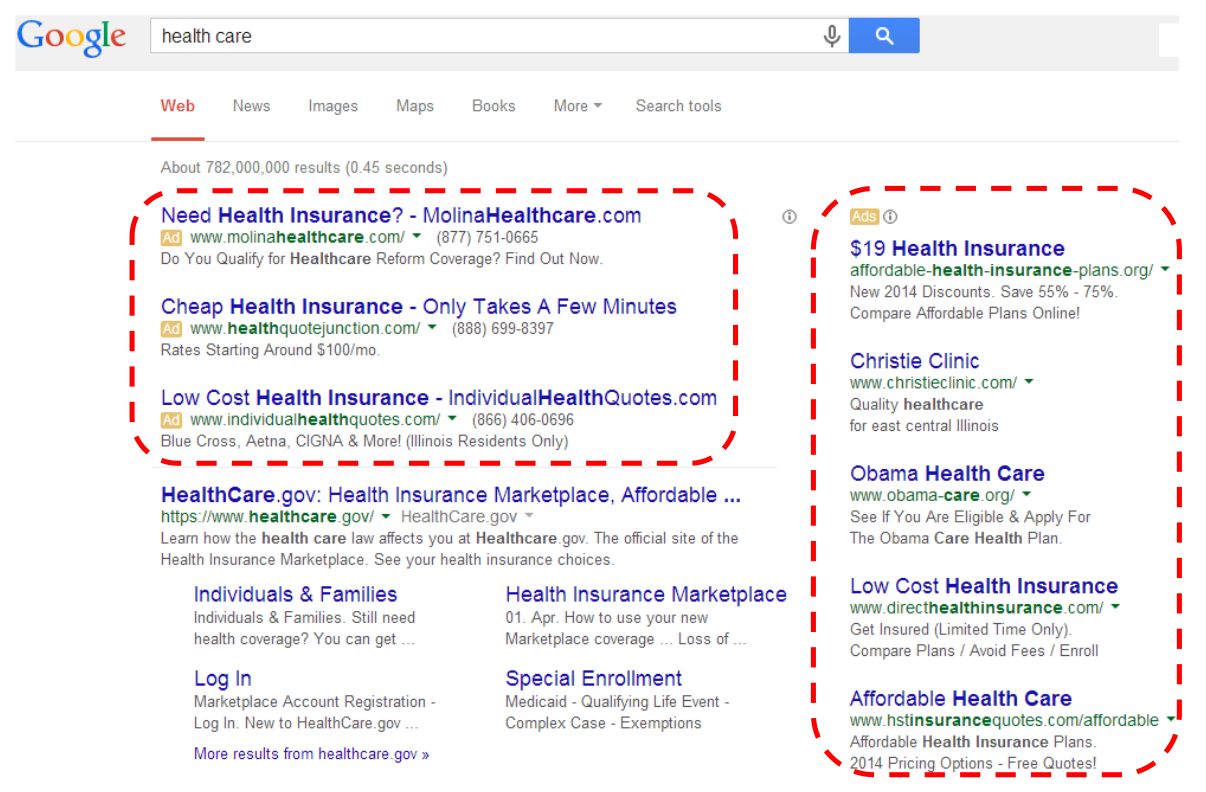Expand the arrow after www.healthquotejunction.com/

point(431,328)
